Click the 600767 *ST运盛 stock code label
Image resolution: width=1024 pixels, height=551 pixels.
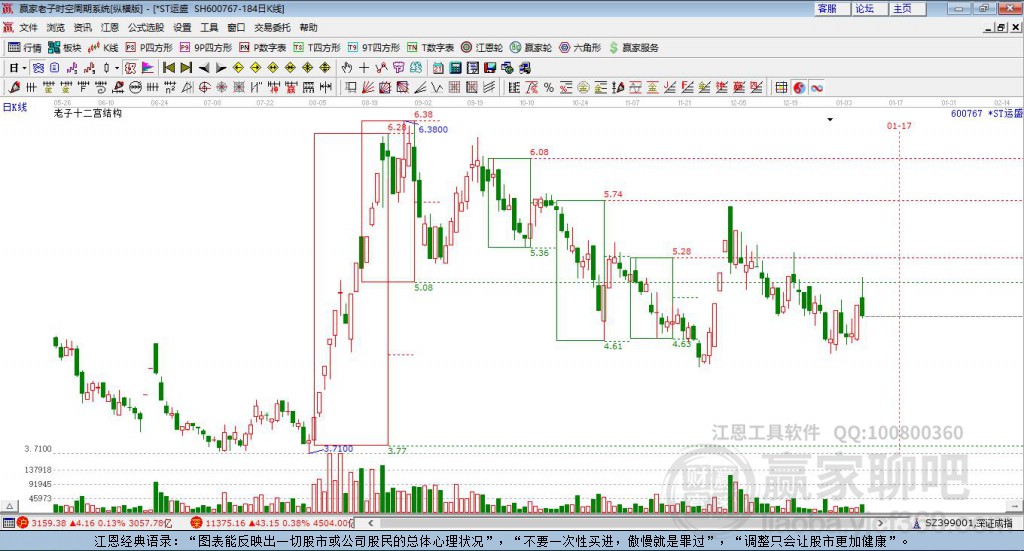tap(986, 114)
